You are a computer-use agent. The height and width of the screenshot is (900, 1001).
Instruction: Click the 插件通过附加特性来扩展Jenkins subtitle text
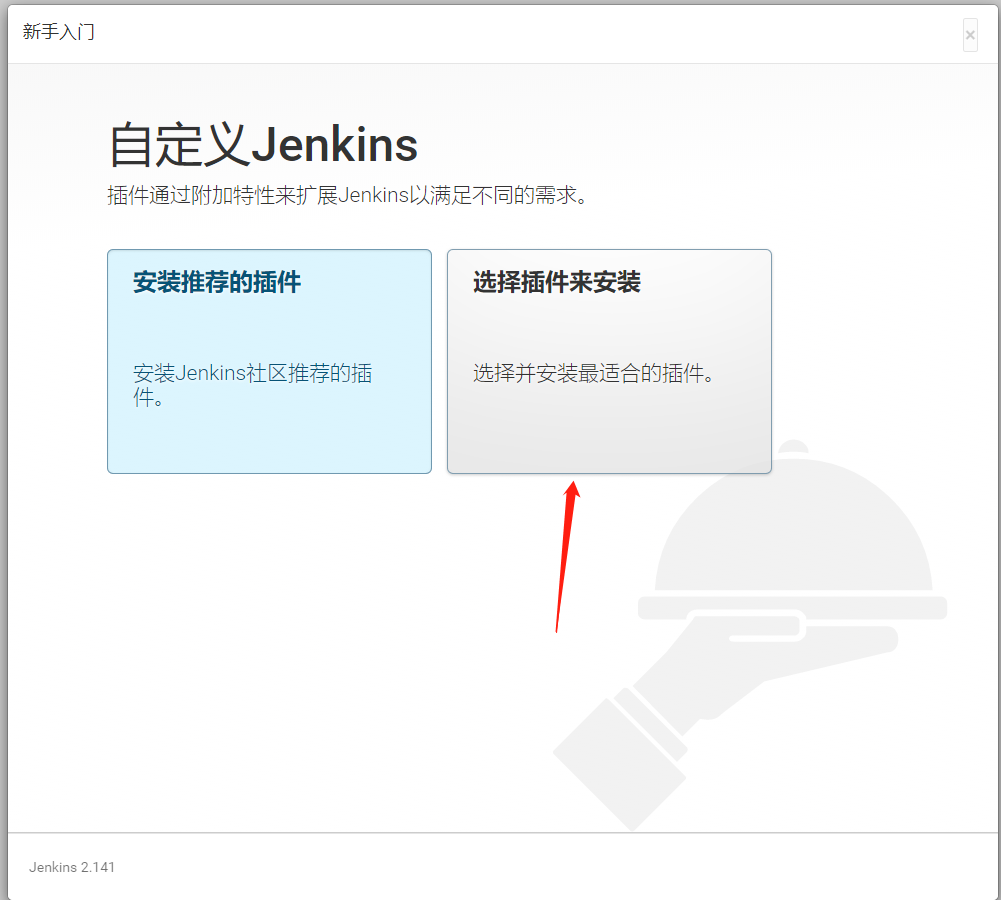pos(347,195)
